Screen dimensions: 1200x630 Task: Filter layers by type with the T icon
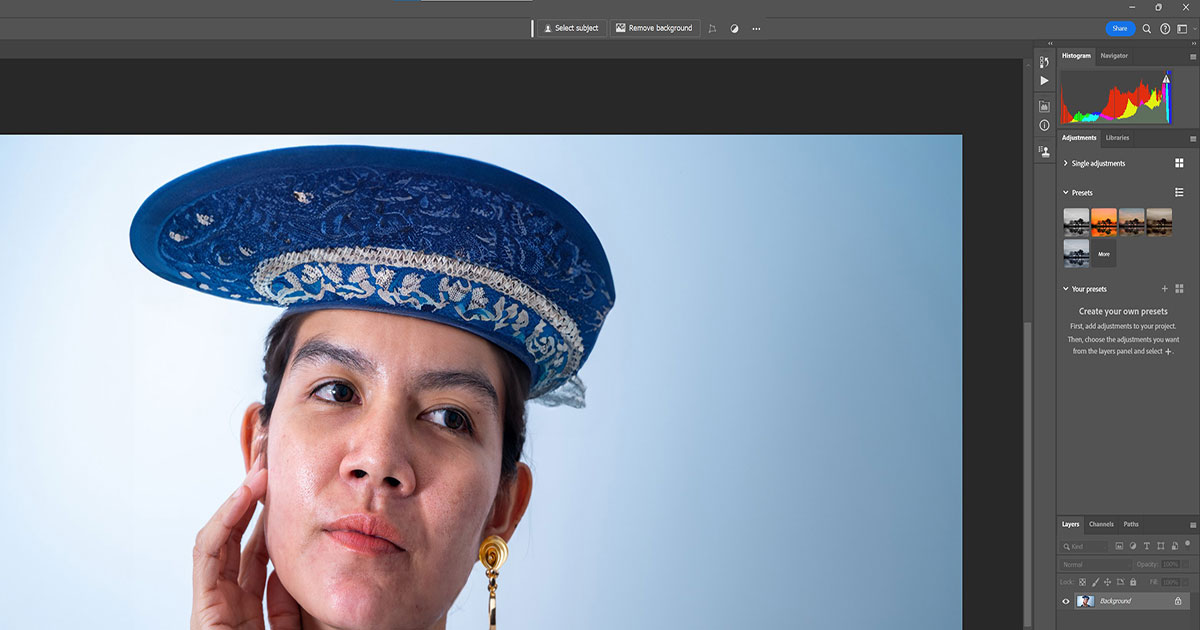1147,546
